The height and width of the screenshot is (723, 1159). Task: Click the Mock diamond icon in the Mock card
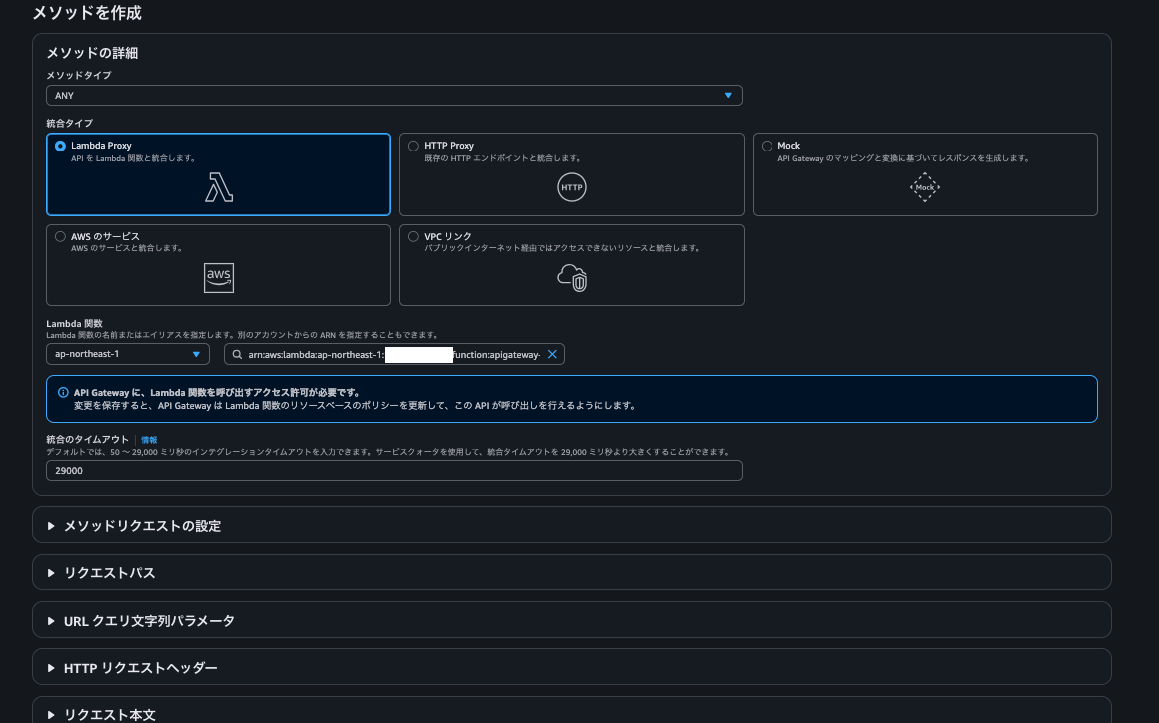[925, 187]
